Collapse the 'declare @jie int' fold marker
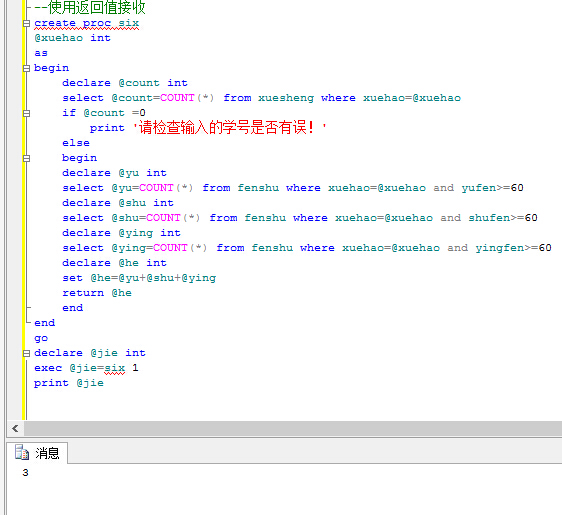The height and width of the screenshot is (515, 562). pos(26,353)
